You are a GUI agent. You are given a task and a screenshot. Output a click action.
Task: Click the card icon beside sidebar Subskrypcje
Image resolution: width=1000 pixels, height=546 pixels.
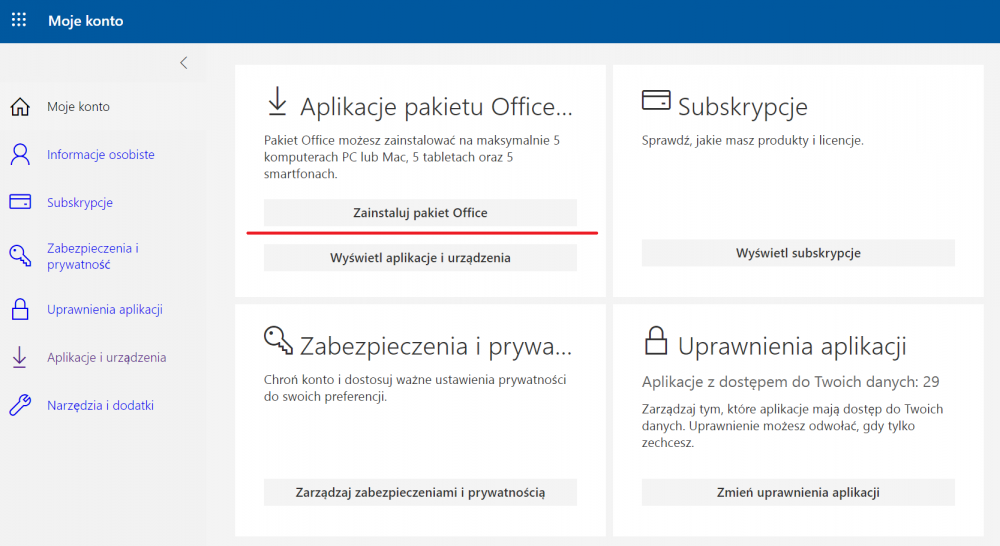pyautogui.click(x=20, y=203)
